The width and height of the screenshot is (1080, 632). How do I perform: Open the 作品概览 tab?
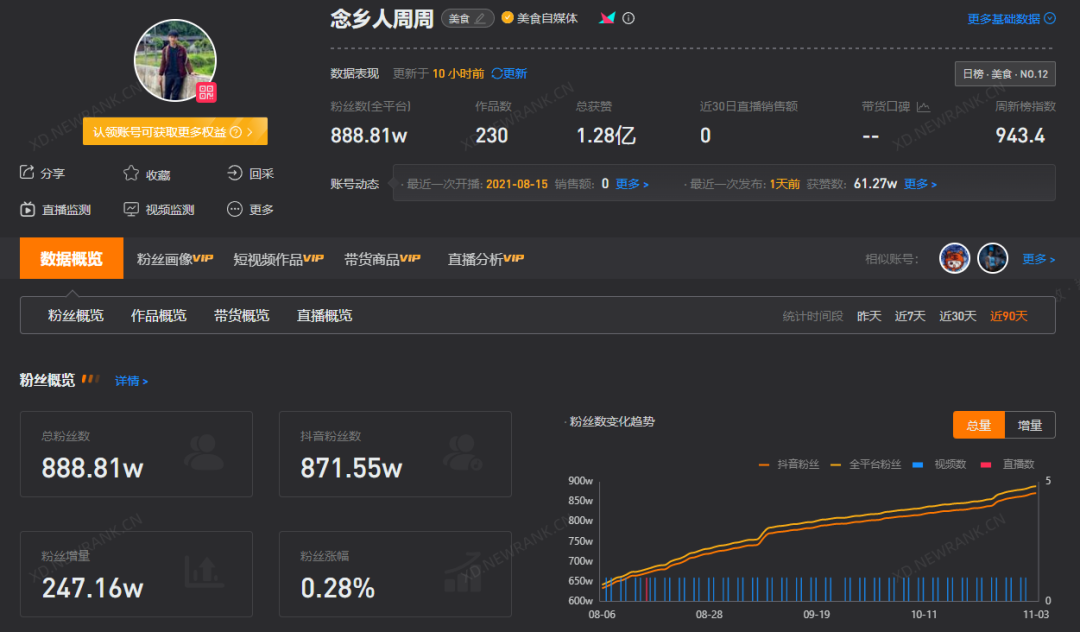[158, 315]
